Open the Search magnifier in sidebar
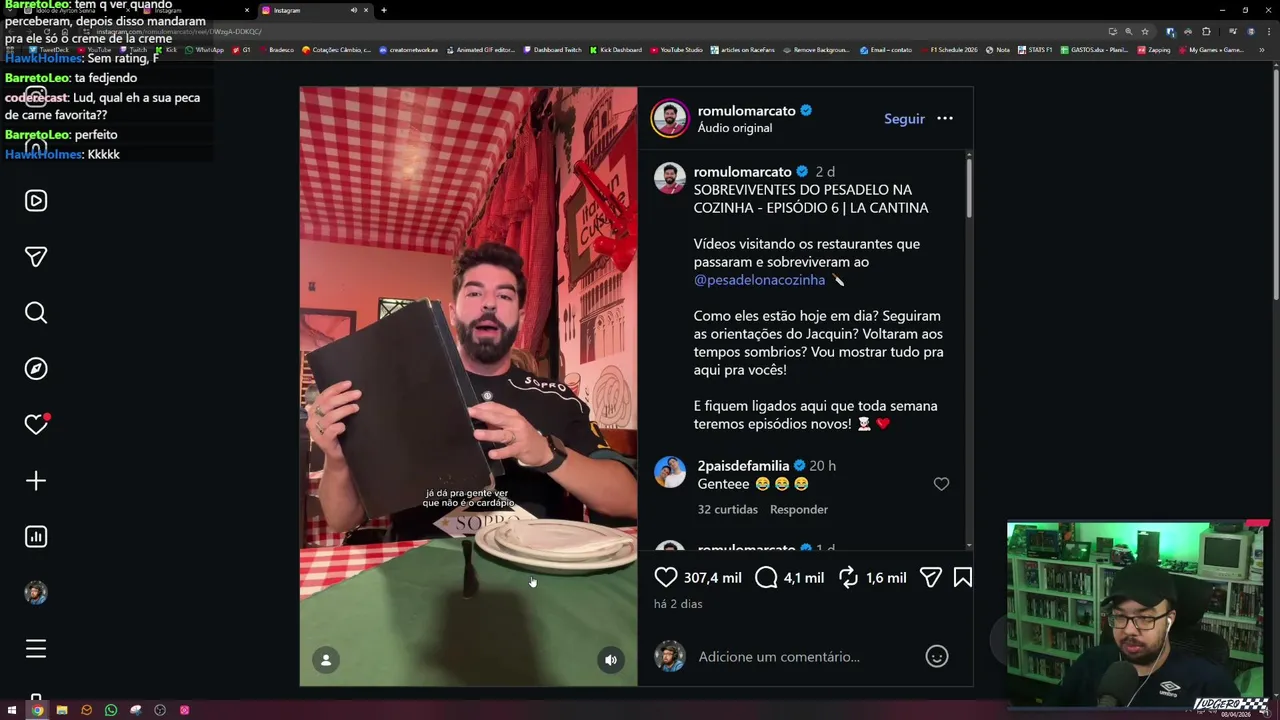 [36, 313]
